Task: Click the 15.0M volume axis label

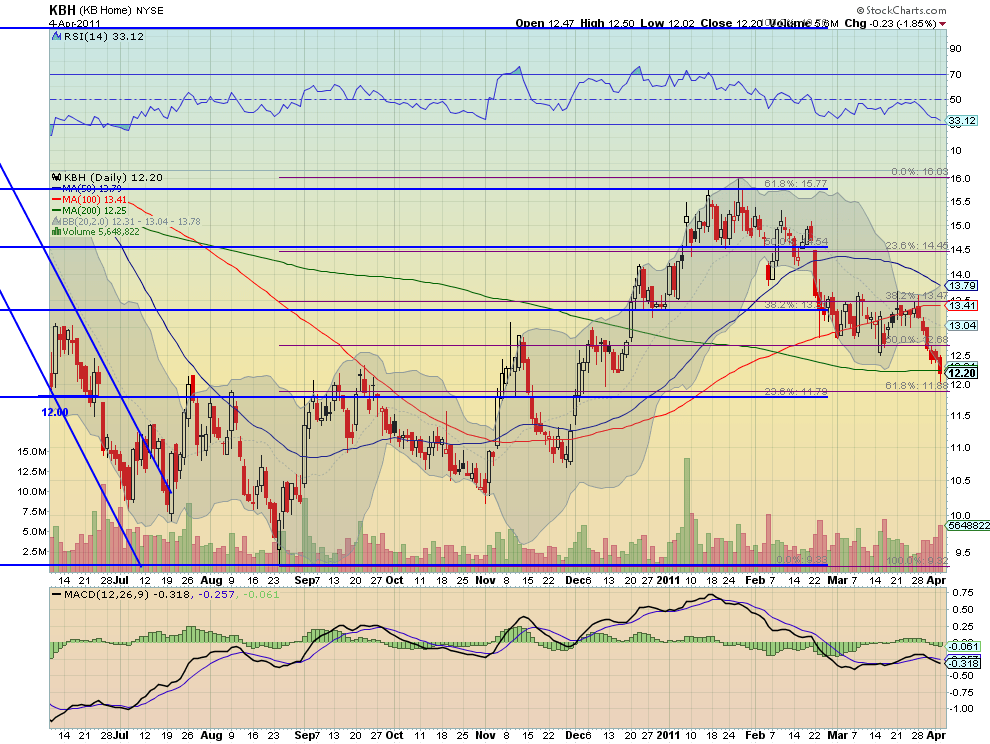Action: (x=32, y=452)
